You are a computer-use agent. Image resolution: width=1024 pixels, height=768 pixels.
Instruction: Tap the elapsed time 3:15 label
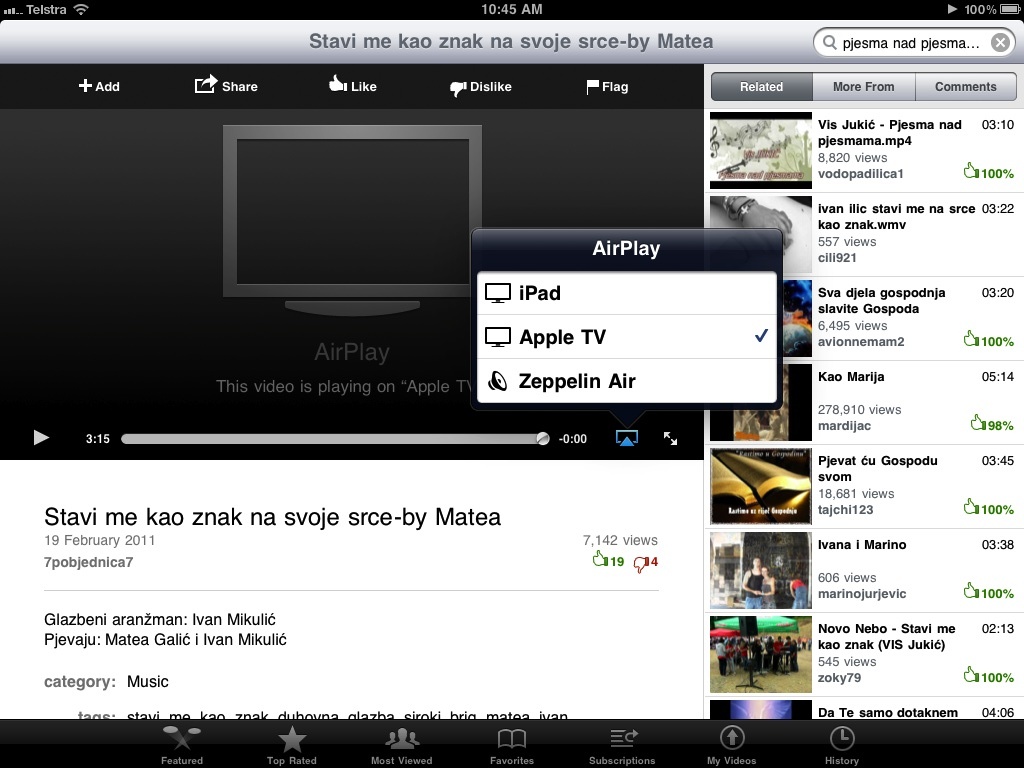pos(98,439)
